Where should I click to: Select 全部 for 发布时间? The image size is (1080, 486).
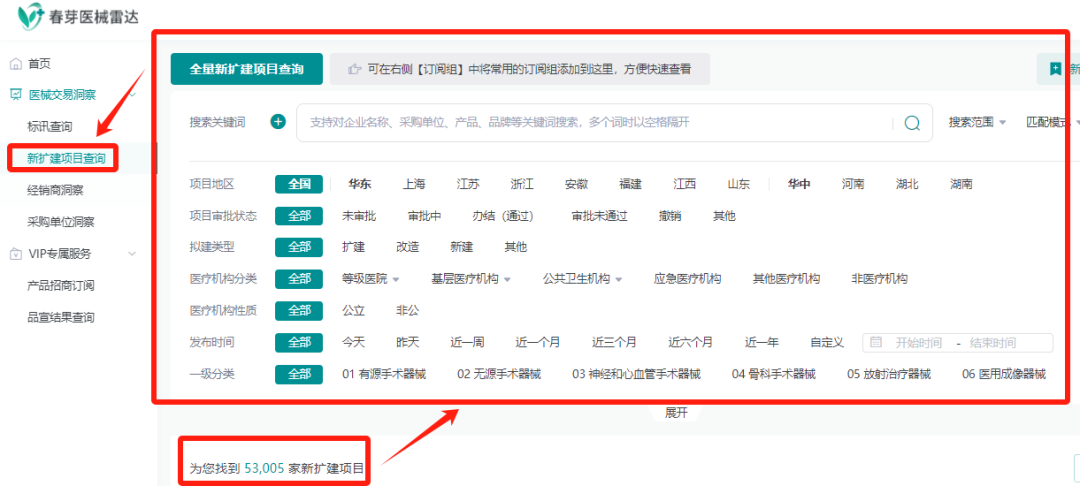click(x=299, y=342)
